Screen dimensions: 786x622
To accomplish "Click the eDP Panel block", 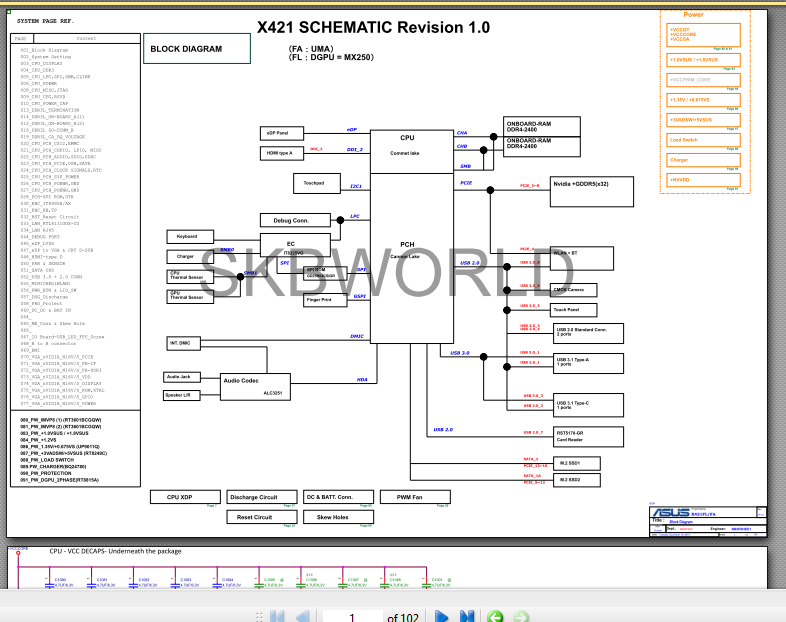I will pos(282,133).
